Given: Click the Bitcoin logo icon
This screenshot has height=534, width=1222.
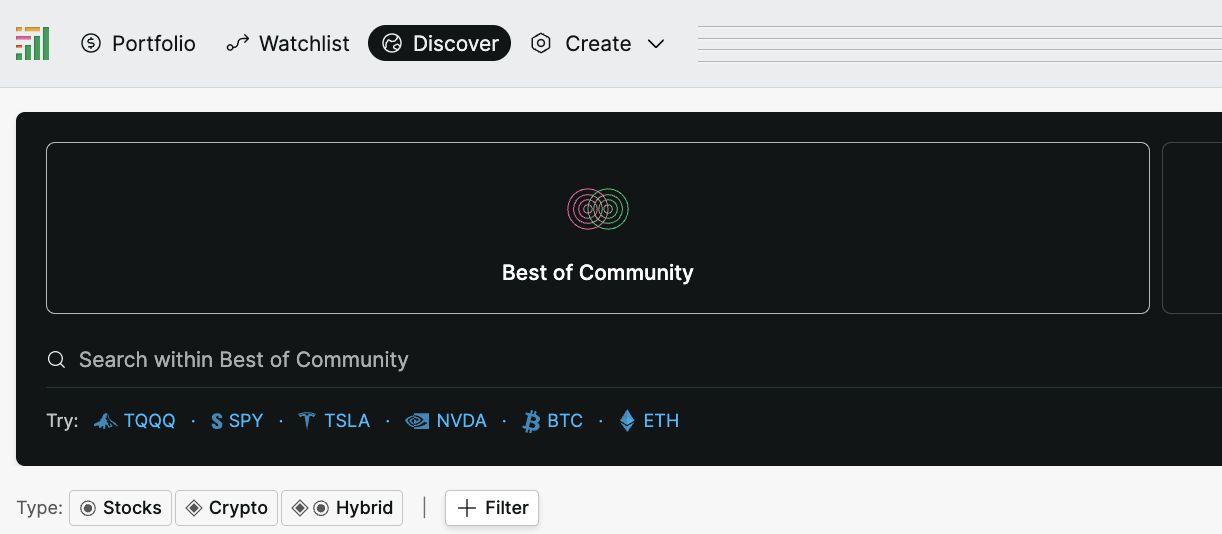Looking at the screenshot, I should (x=532, y=421).
